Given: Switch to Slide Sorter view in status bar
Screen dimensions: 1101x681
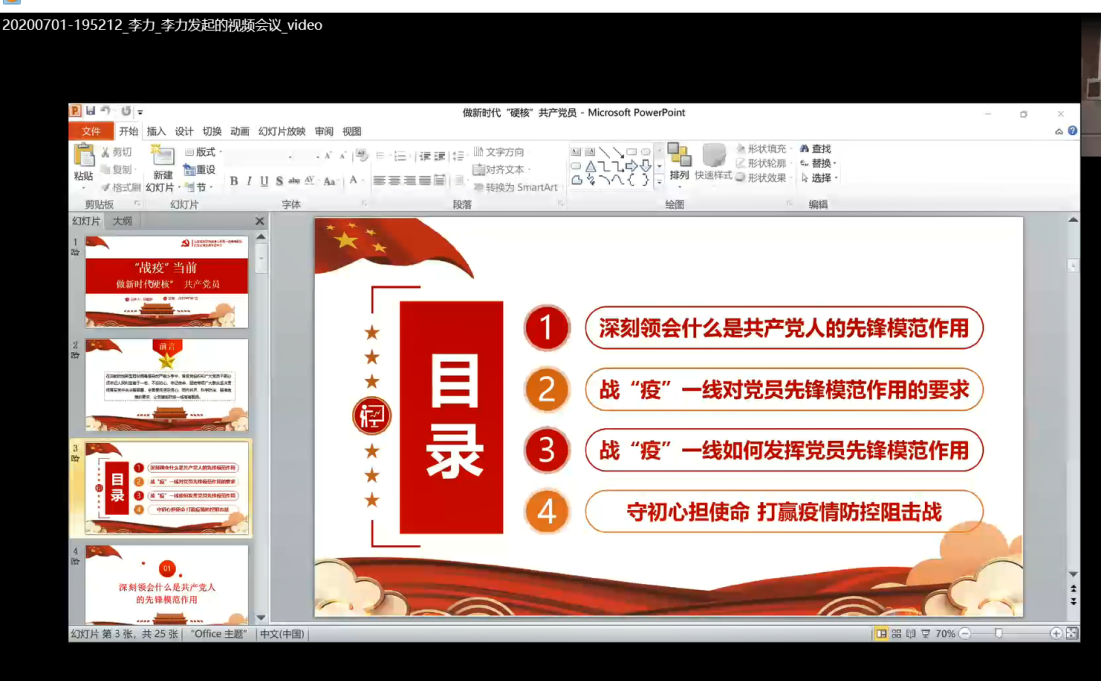Looking at the screenshot, I should (896, 634).
